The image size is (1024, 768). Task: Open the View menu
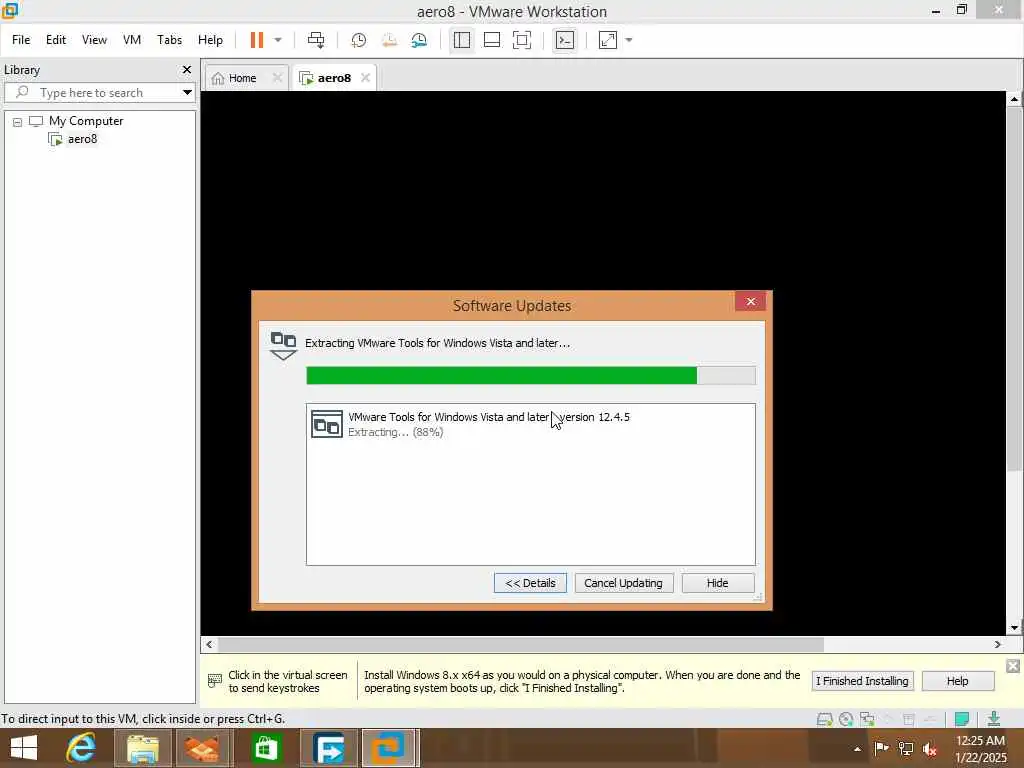coord(94,40)
